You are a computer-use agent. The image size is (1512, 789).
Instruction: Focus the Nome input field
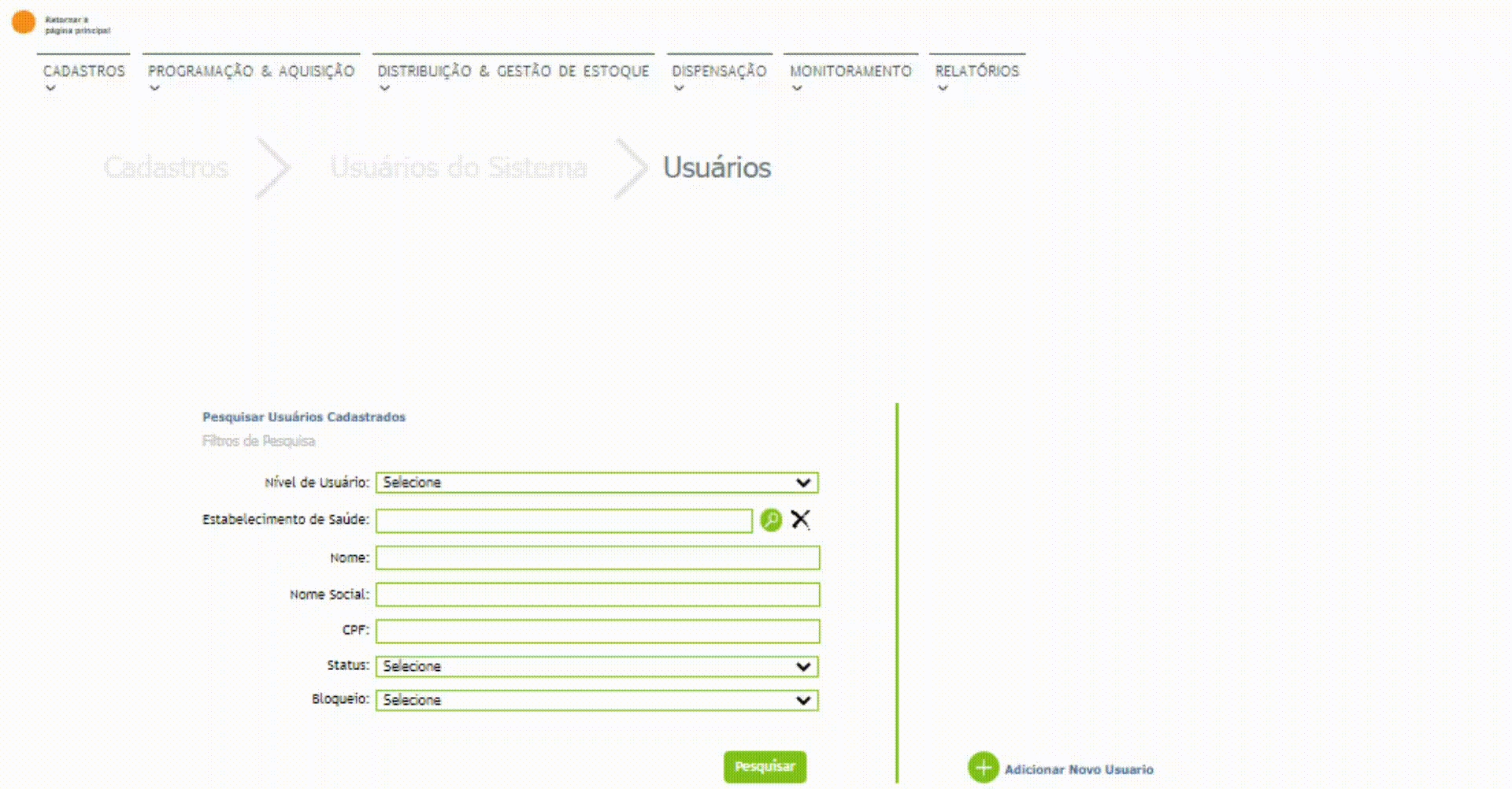coord(597,558)
